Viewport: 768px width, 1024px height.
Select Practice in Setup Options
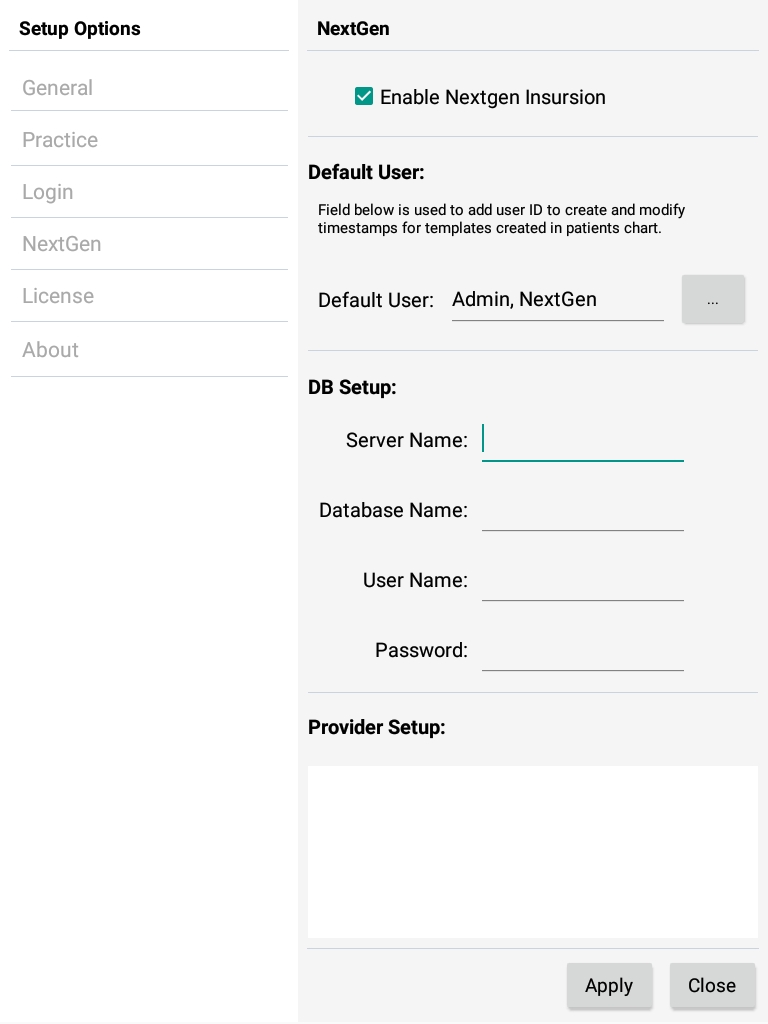coord(60,140)
